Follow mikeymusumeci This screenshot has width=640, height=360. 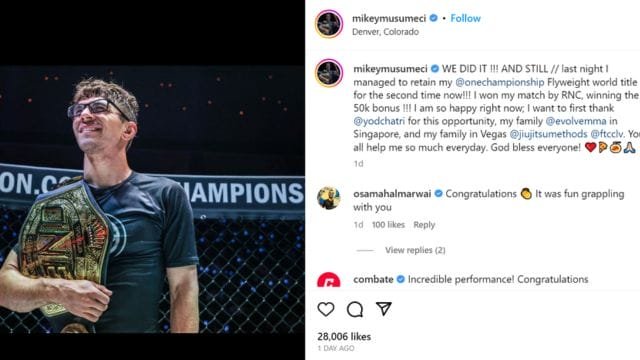(x=465, y=18)
